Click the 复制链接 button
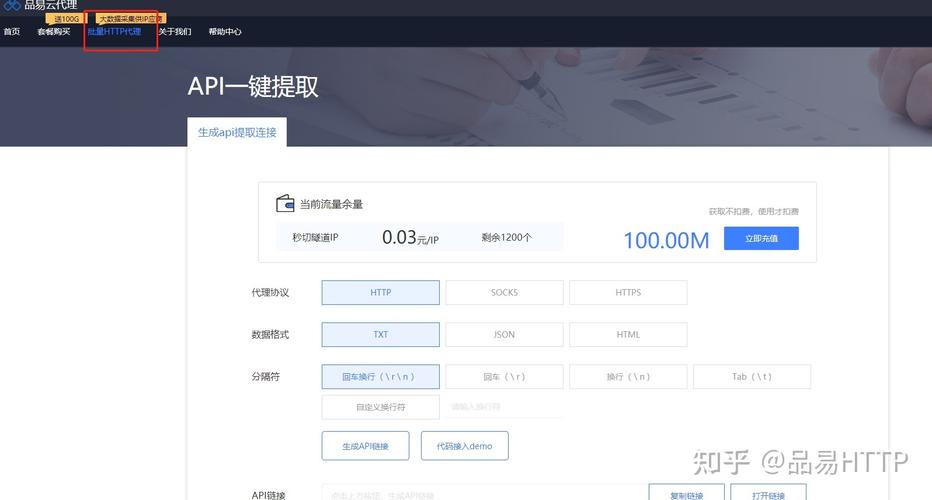932x500 pixels. (687, 493)
